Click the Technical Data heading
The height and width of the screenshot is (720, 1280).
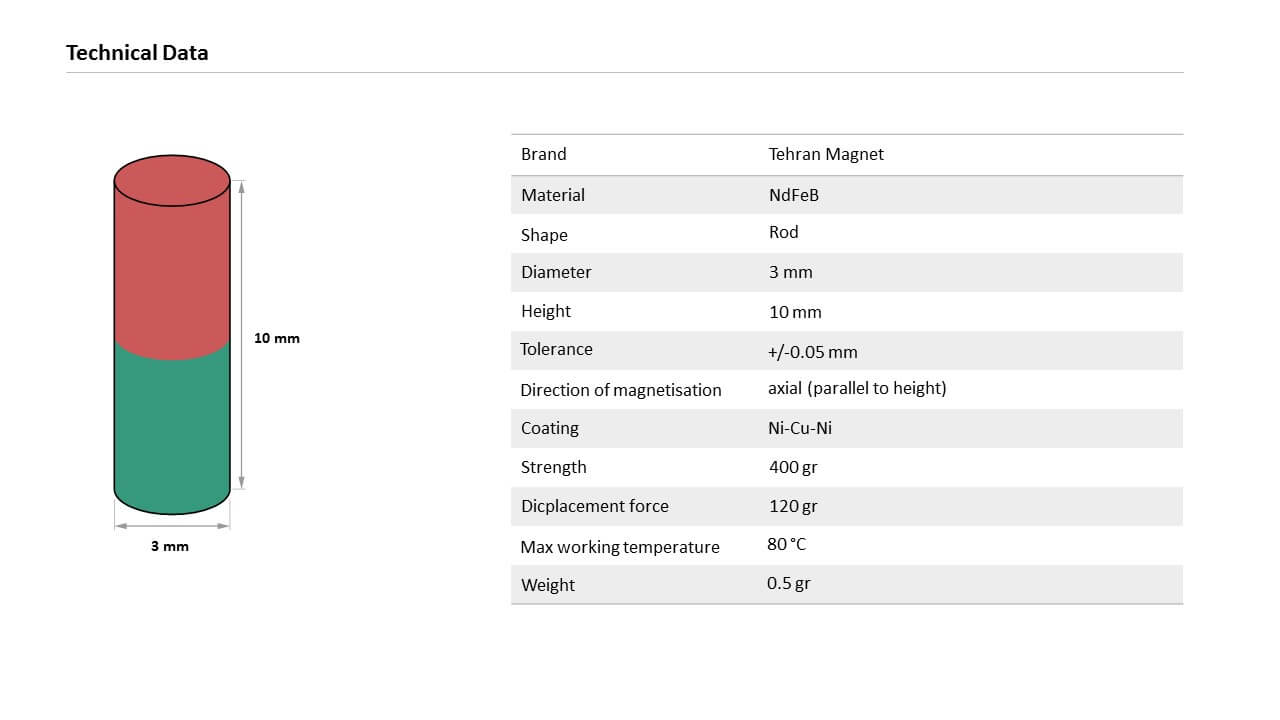click(137, 53)
